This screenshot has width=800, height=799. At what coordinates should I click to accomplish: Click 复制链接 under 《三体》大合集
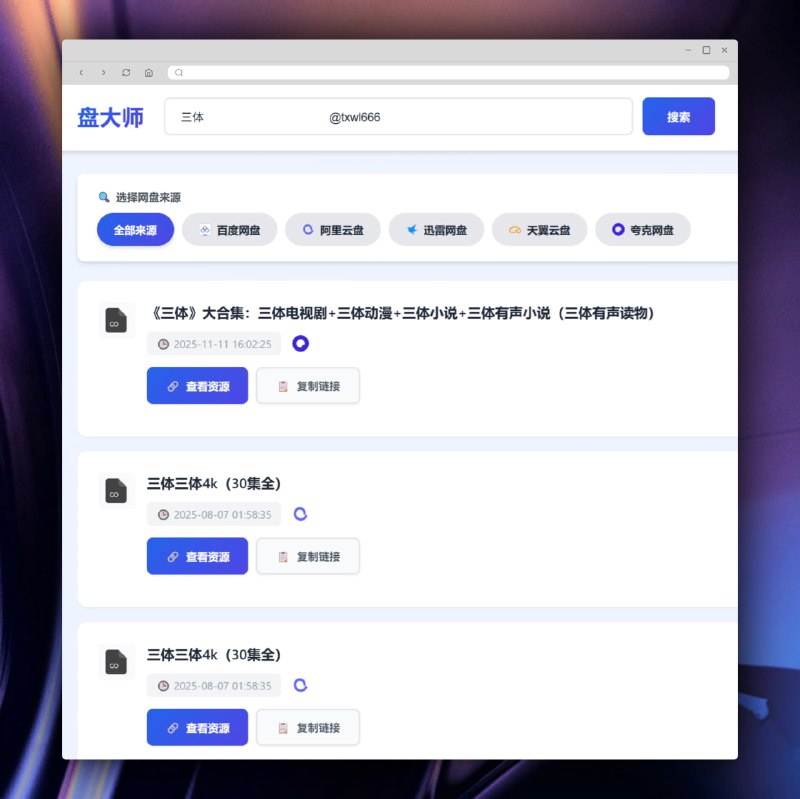(308, 386)
